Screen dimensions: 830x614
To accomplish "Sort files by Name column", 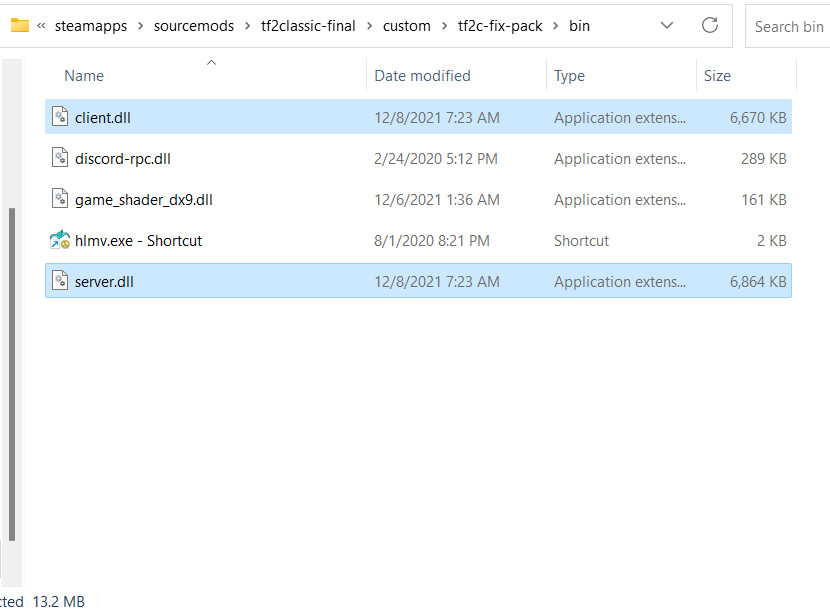I will [84, 76].
